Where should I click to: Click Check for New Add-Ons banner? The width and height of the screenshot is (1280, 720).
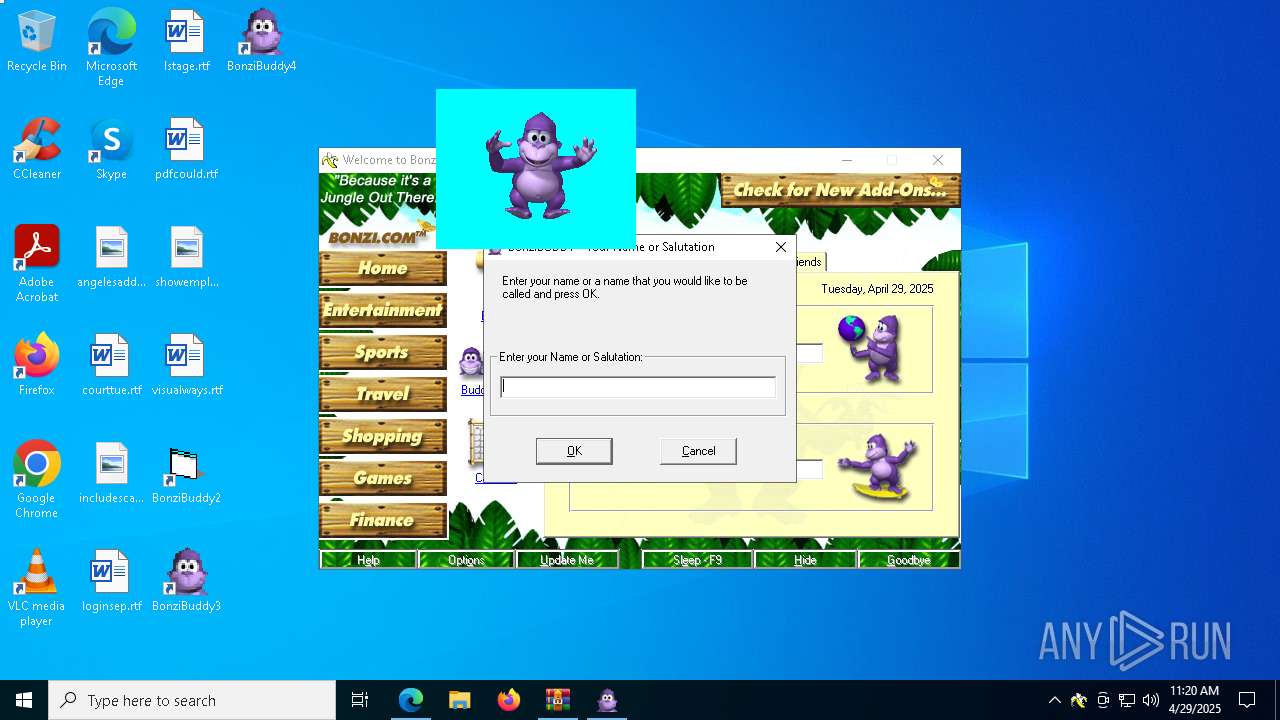point(840,190)
